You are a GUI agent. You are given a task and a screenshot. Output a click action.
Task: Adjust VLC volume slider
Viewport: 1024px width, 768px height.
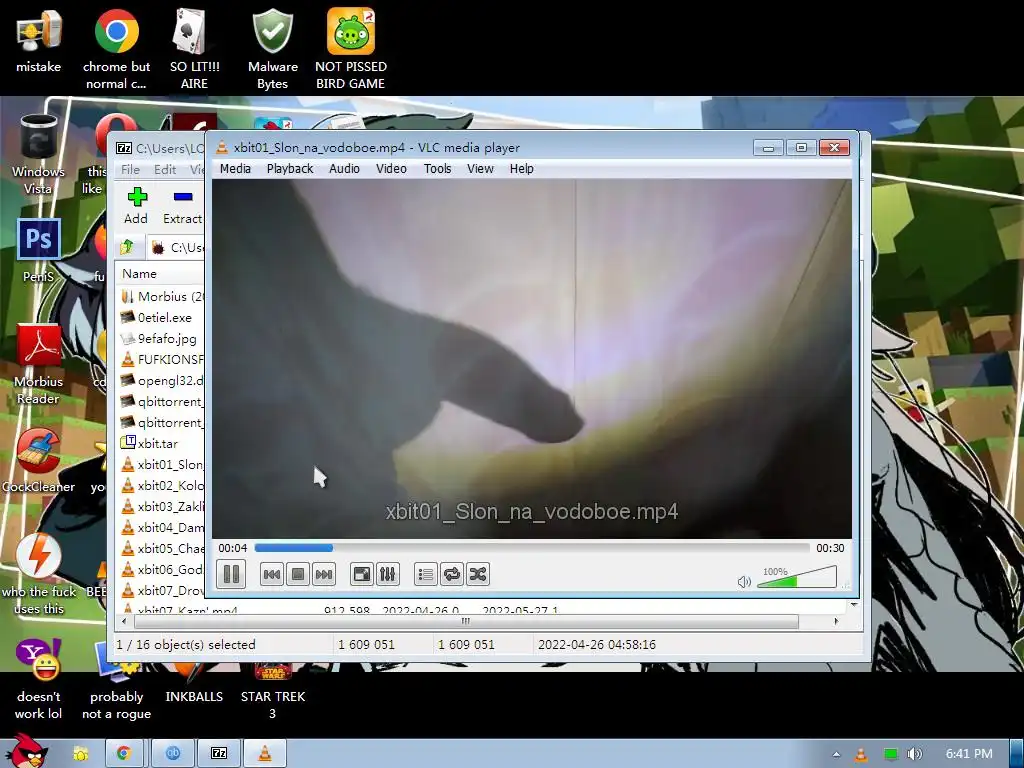pyautogui.click(x=797, y=578)
